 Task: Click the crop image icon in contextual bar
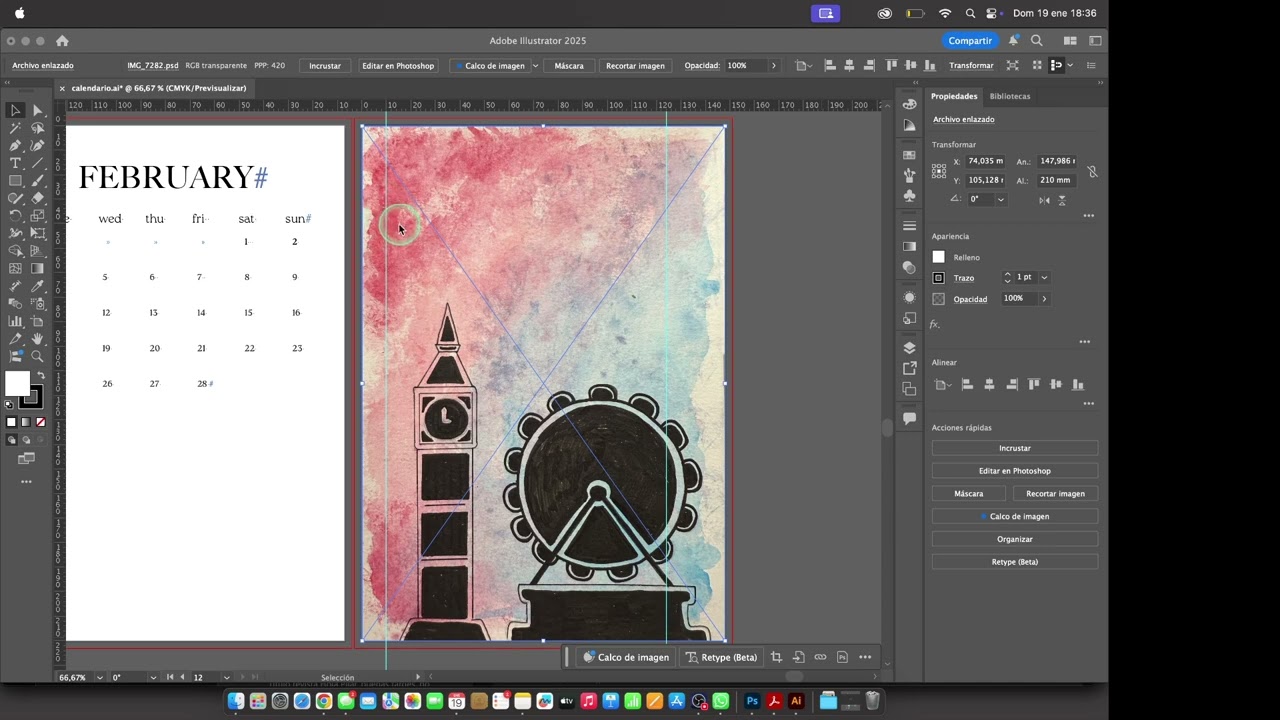776,657
